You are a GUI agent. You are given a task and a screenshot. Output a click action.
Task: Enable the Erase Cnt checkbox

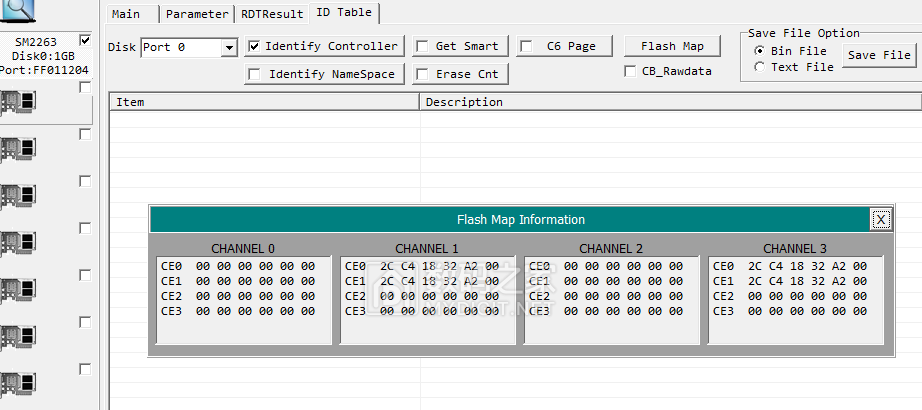click(x=422, y=75)
